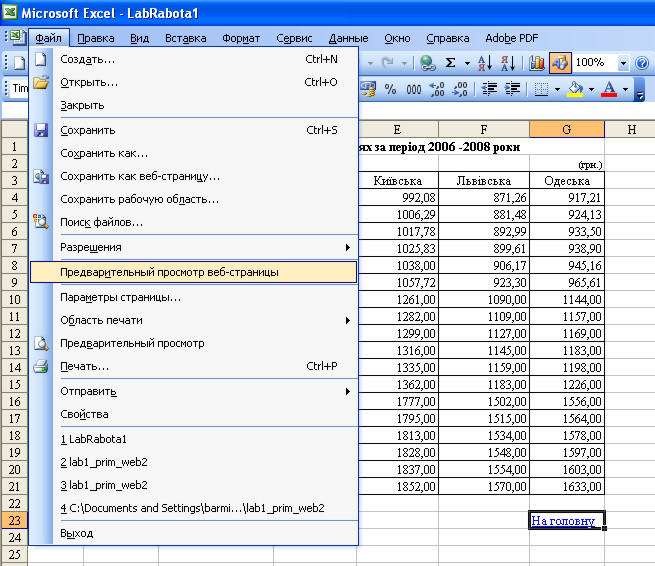This screenshot has height=566, width=655.
Task: Click the Currency style icon
Action: pos(368,89)
